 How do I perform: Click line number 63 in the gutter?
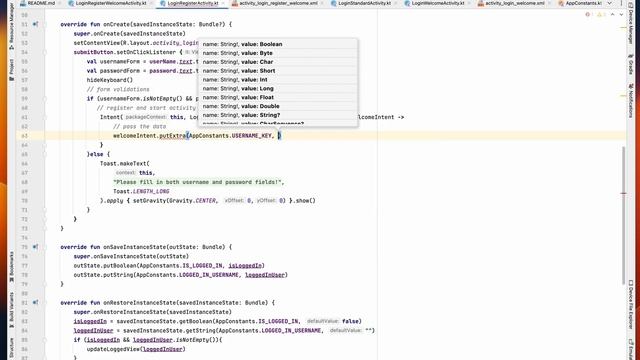tap(24, 136)
